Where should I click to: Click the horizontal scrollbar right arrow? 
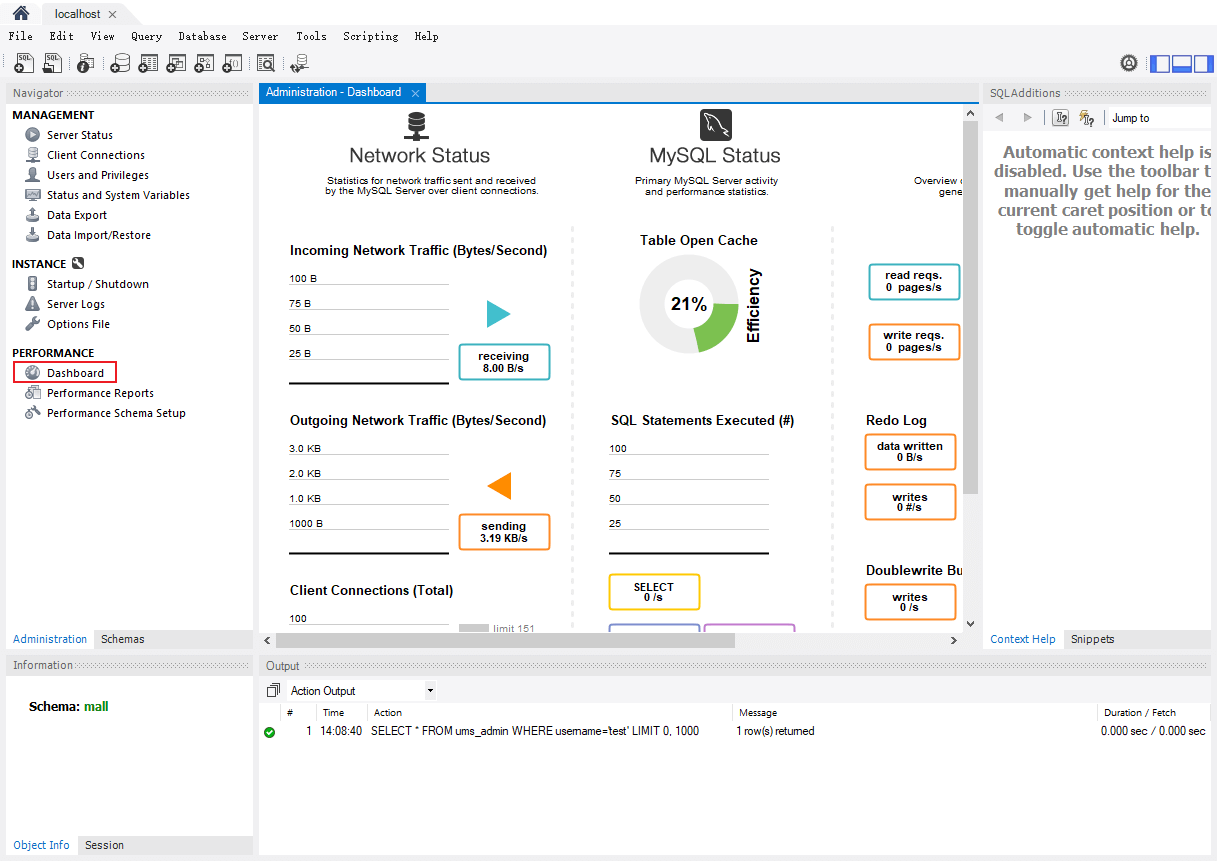coord(954,640)
